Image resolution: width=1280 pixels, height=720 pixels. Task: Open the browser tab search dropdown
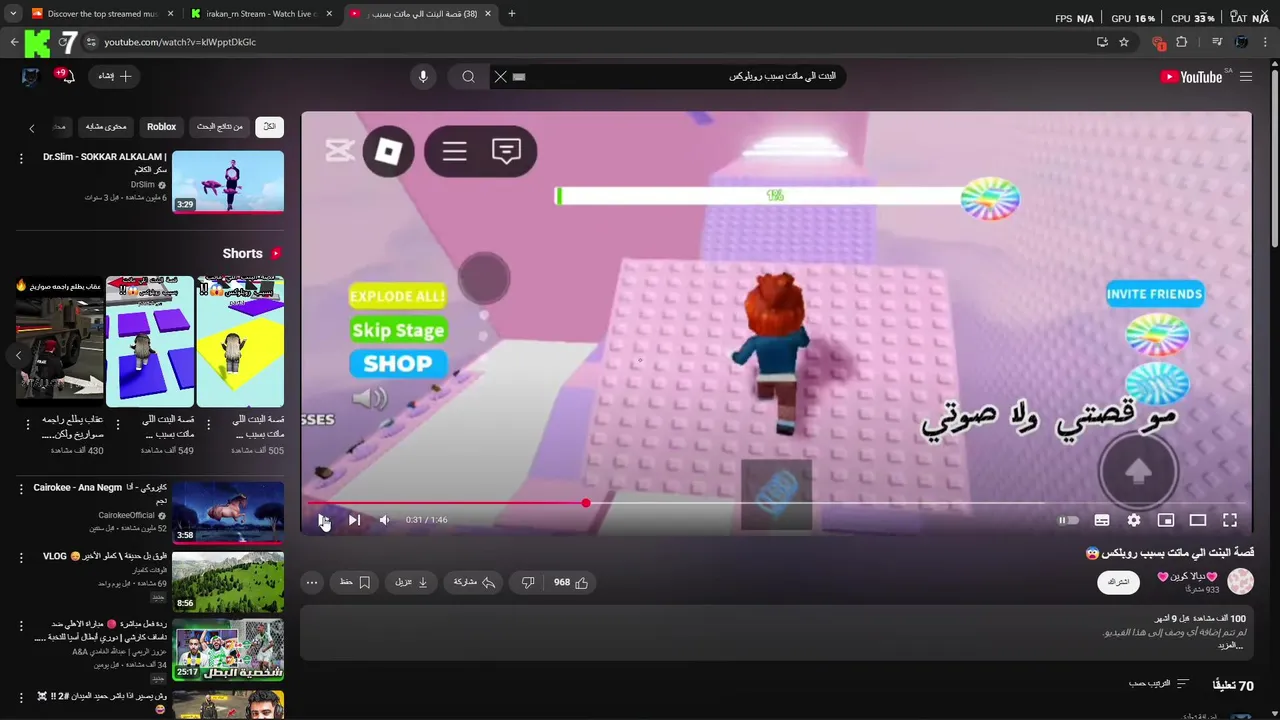12,14
